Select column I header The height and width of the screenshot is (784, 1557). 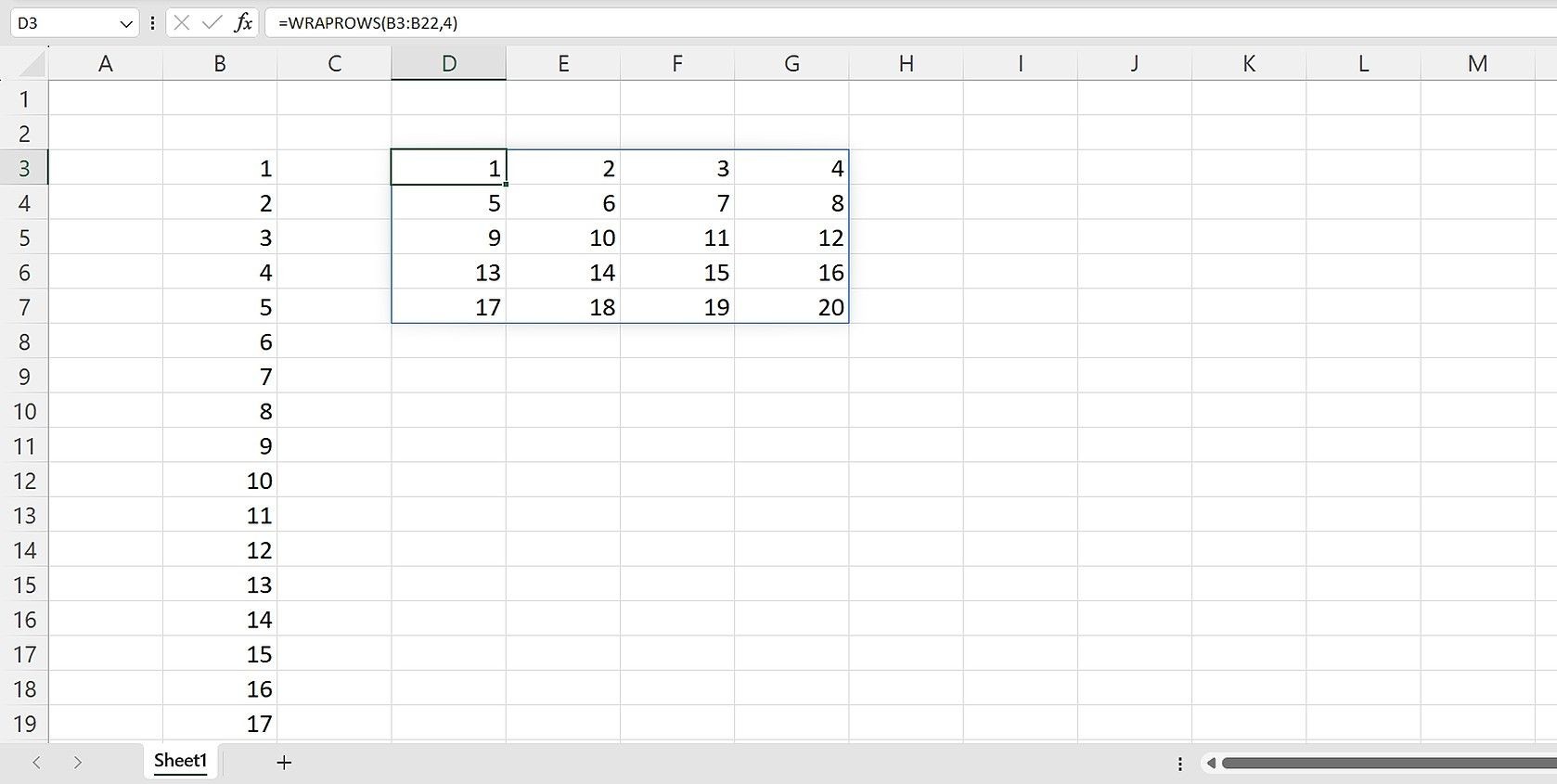[1021, 63]
